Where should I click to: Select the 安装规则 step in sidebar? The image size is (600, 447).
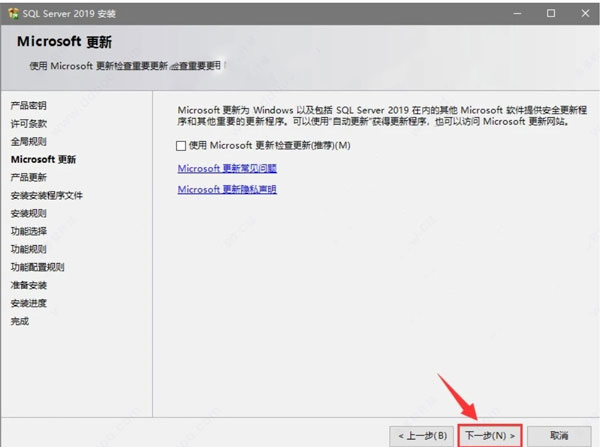click(29, 214)
